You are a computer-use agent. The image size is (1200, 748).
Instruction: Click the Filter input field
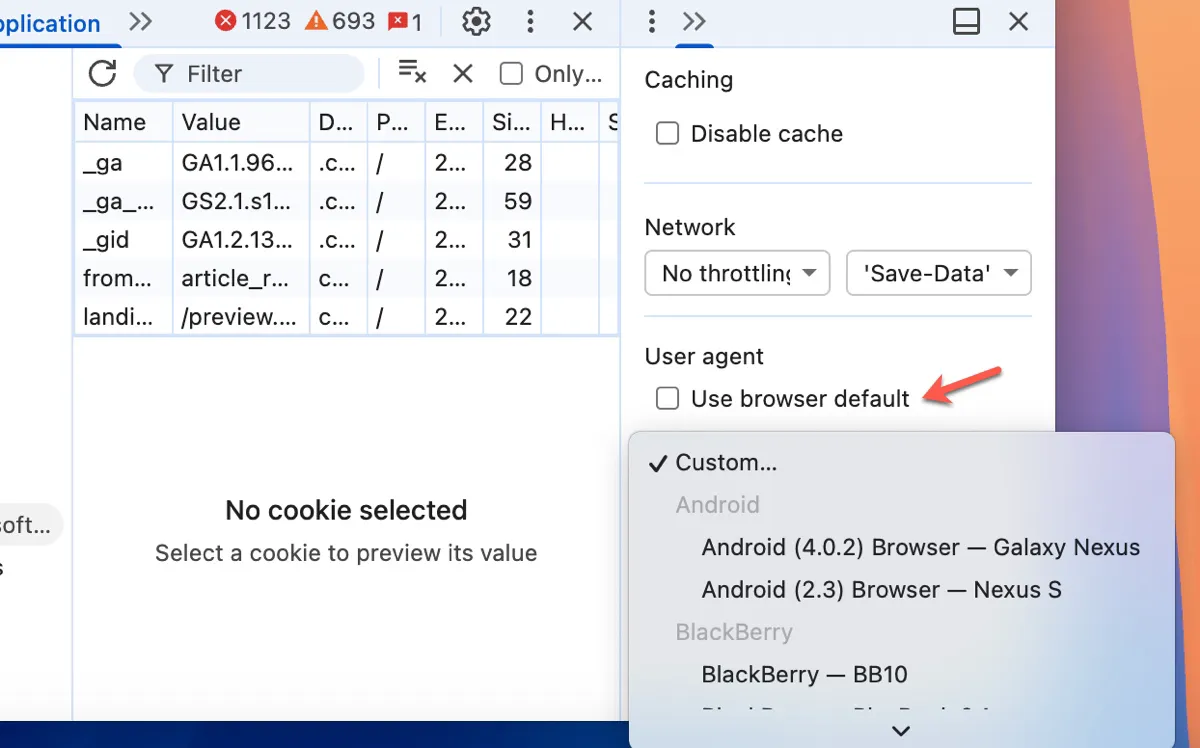tap(250, 73)
